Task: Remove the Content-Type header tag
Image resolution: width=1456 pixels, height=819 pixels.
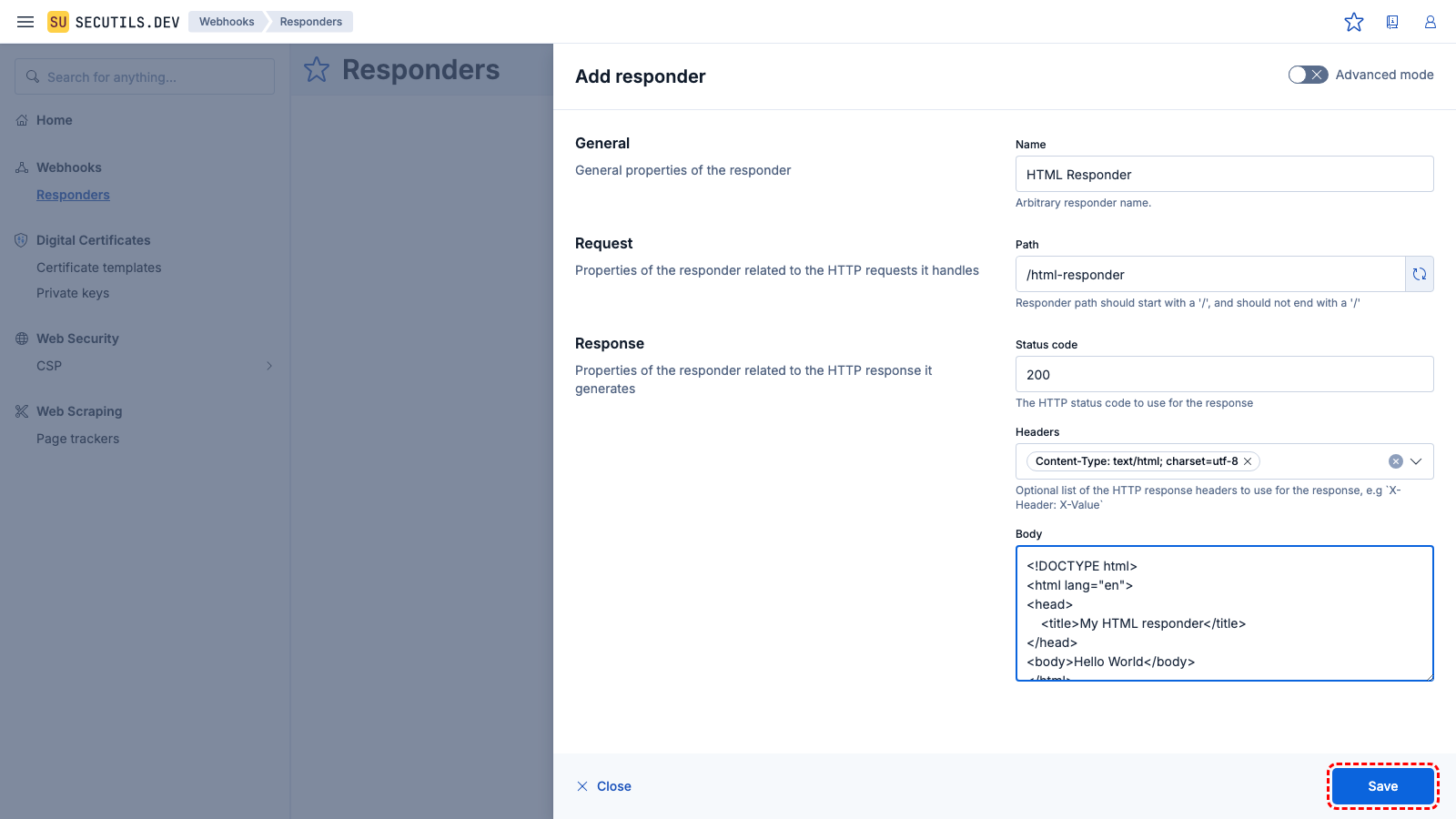Action: coord(1249,461)
